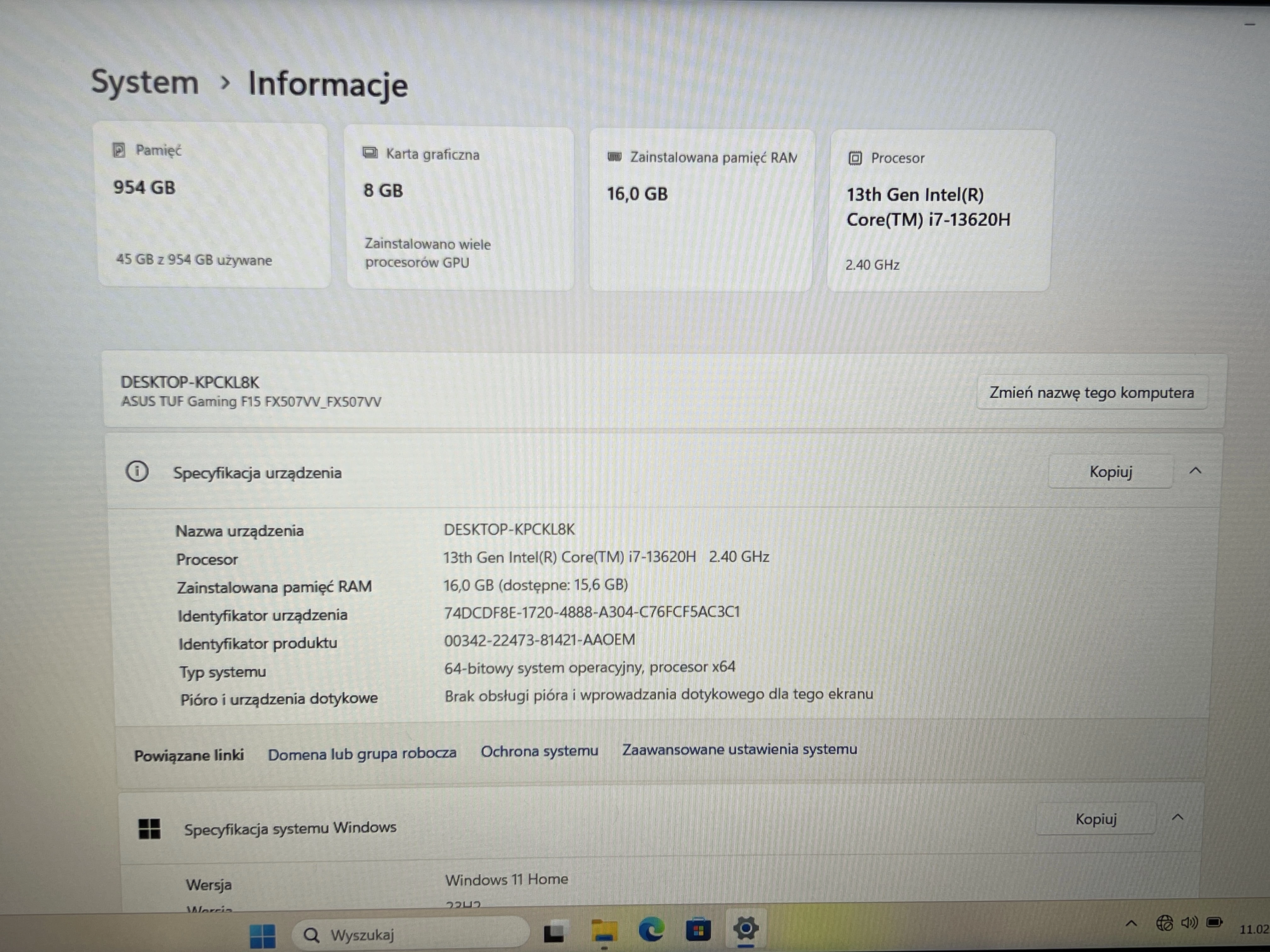The height and width of the screenshot is (952, 1270).
Task: Click the Start button
Action: (x=264, y=932)
